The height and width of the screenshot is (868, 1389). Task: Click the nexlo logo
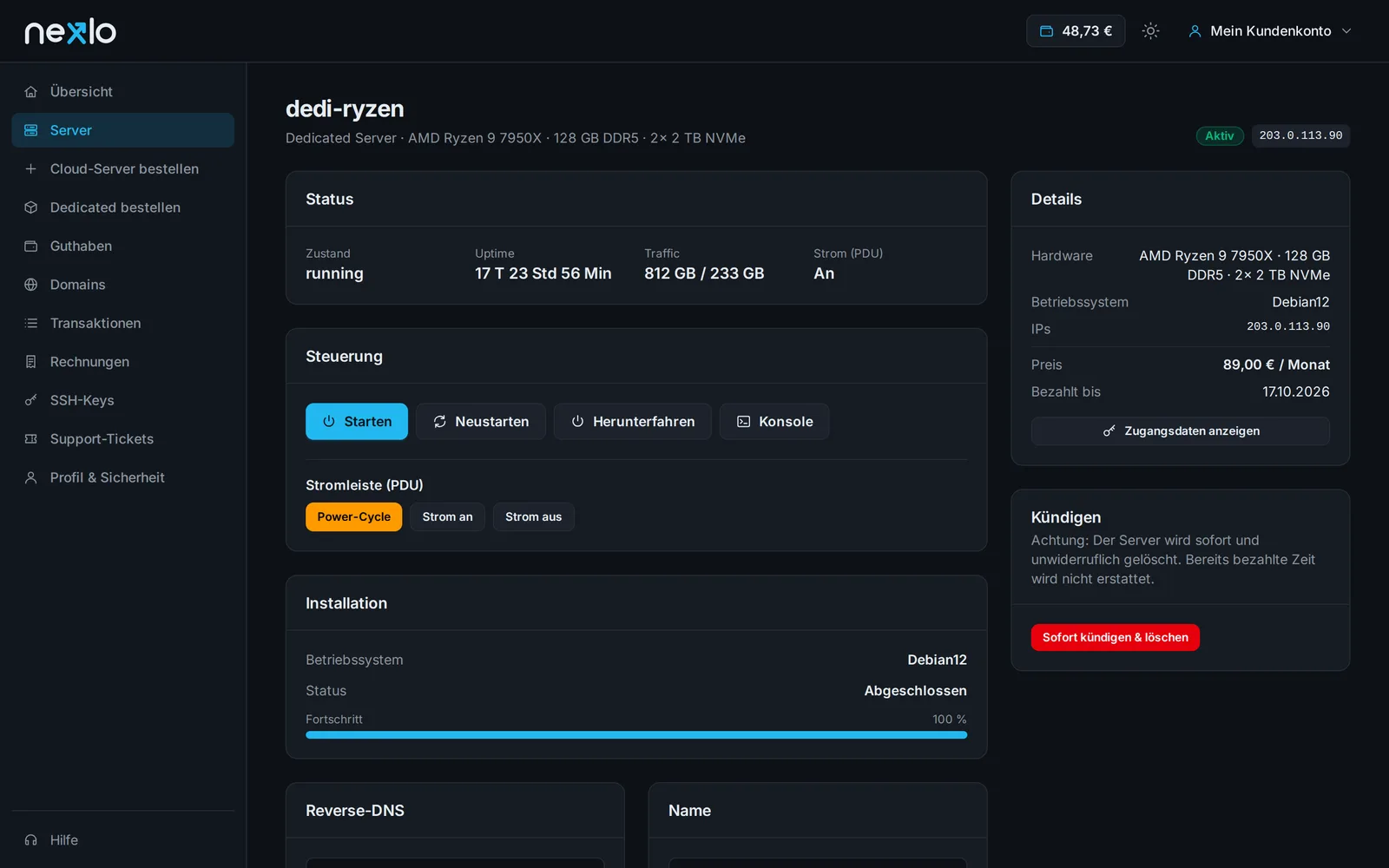coord(70,31)
